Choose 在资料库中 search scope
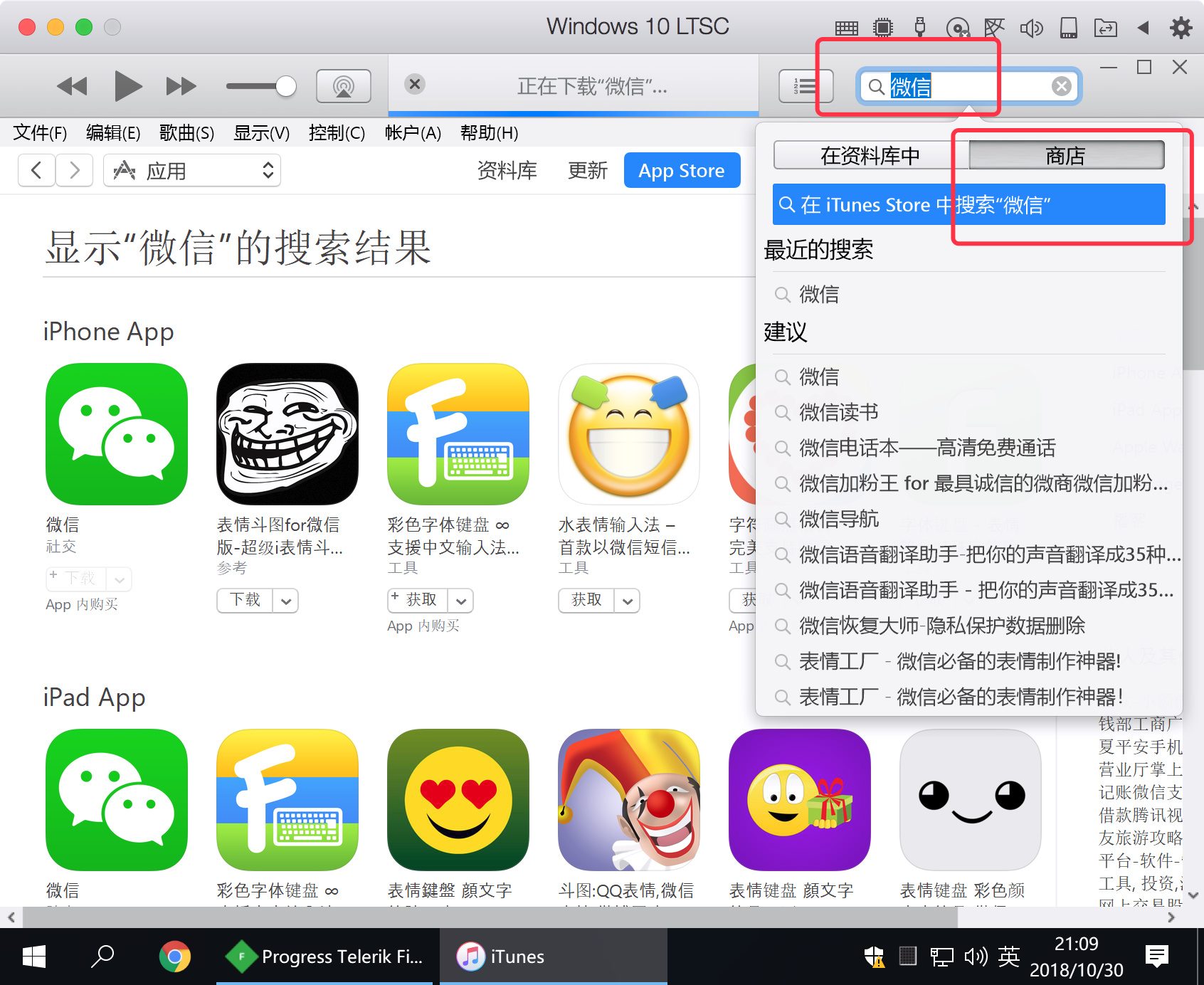Viewport: 1204px width, 985px height. [871, 155]
